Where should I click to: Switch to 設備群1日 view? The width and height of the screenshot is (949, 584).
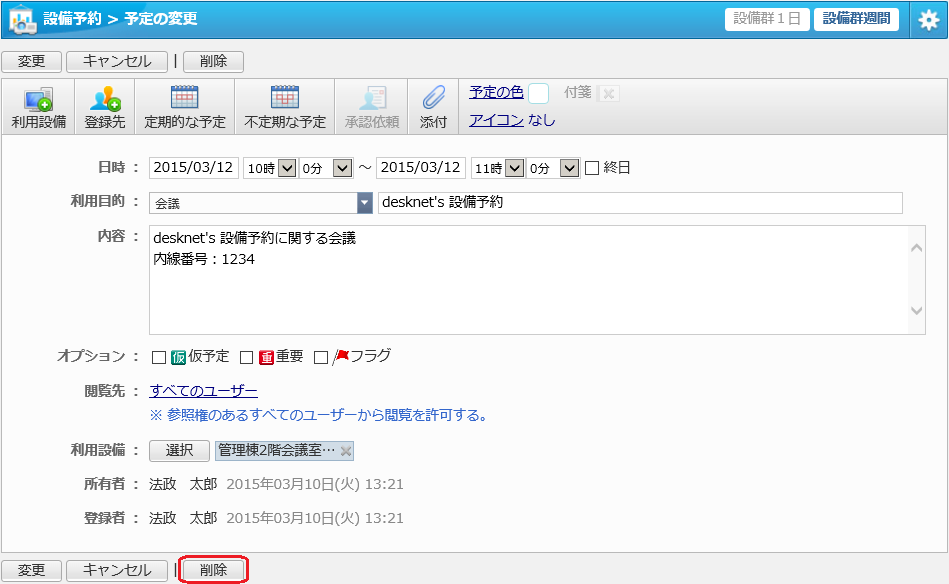tap(767, 19)
